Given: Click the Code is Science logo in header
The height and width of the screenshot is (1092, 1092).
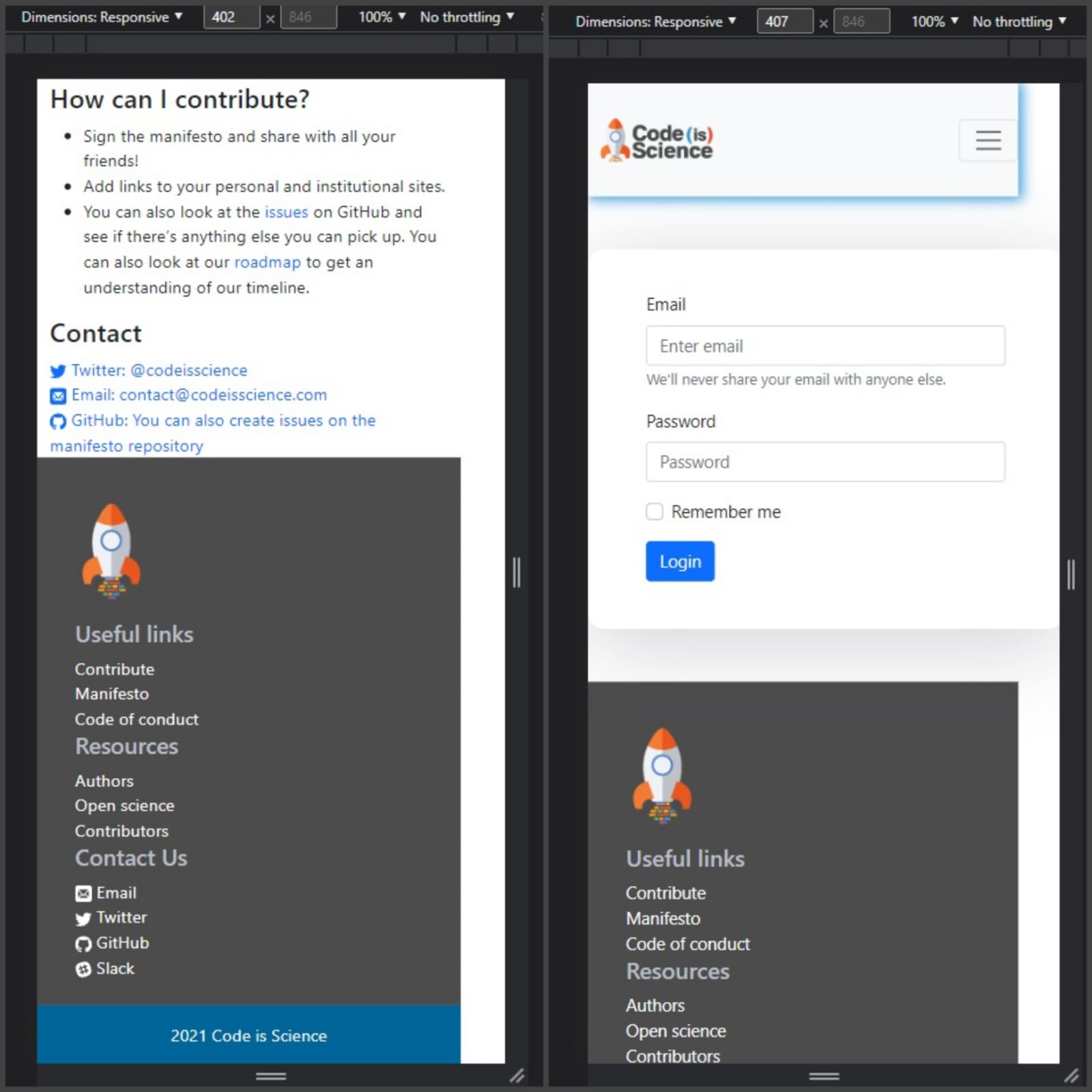Looking at the screenshot, I should pos(657,141).
